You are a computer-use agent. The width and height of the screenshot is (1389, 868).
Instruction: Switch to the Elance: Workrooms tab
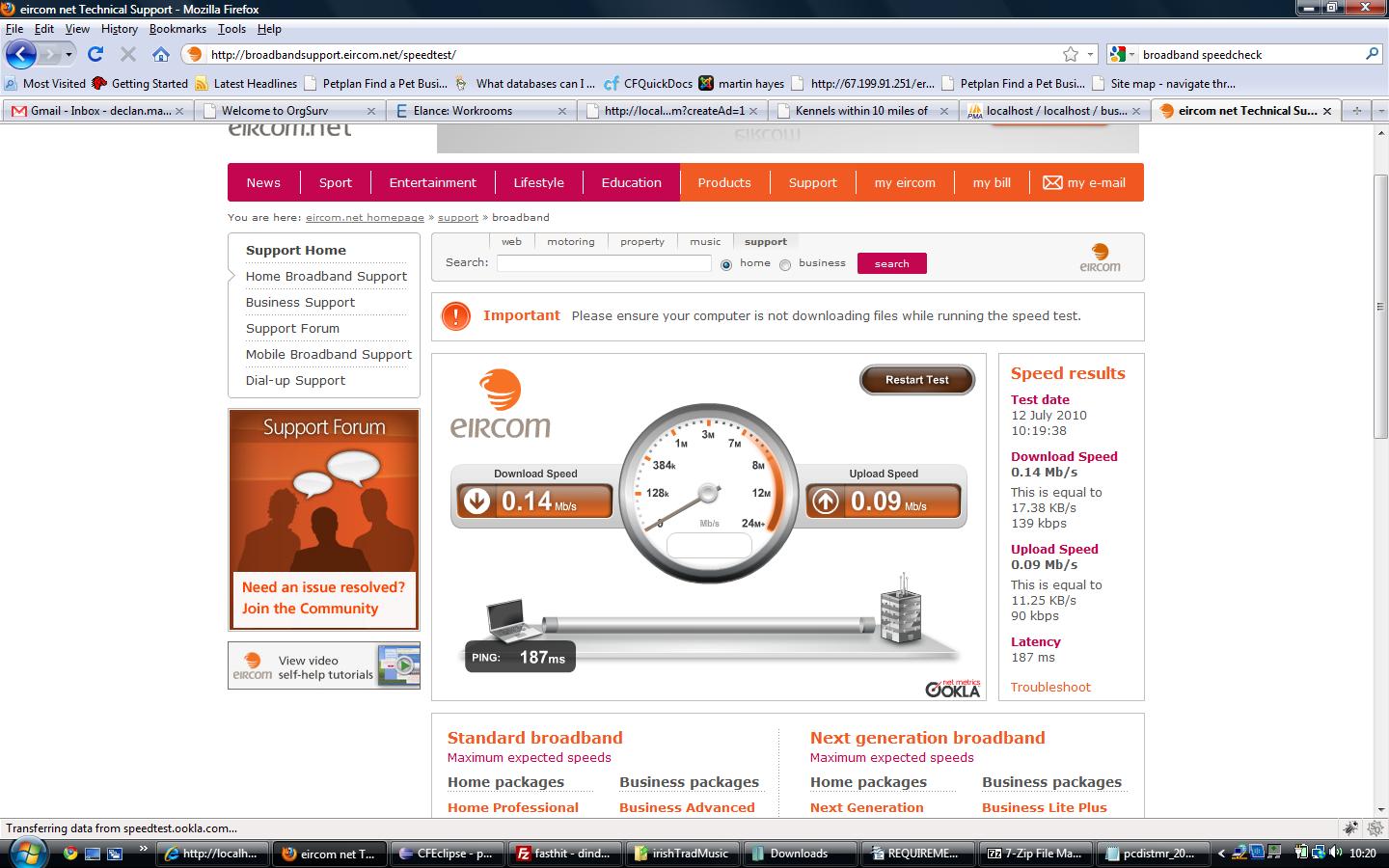point(480,110)
